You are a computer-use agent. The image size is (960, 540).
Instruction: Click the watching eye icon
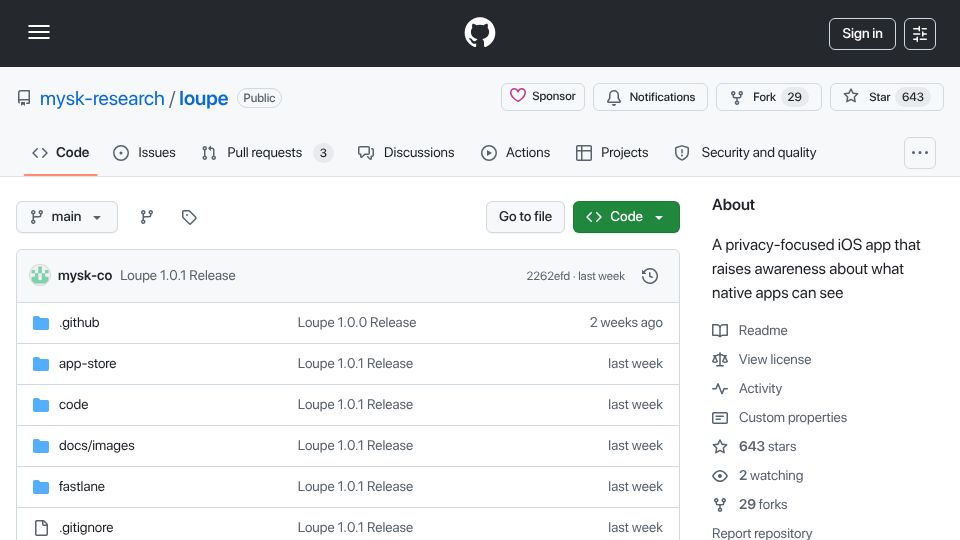coord(720,476)
